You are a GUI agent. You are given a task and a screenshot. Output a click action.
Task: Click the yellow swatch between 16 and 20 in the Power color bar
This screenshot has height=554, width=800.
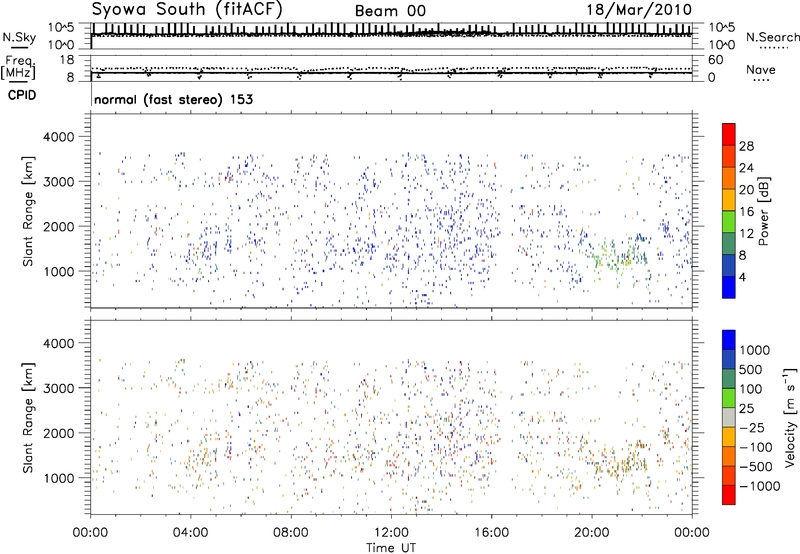coord(729,199)
